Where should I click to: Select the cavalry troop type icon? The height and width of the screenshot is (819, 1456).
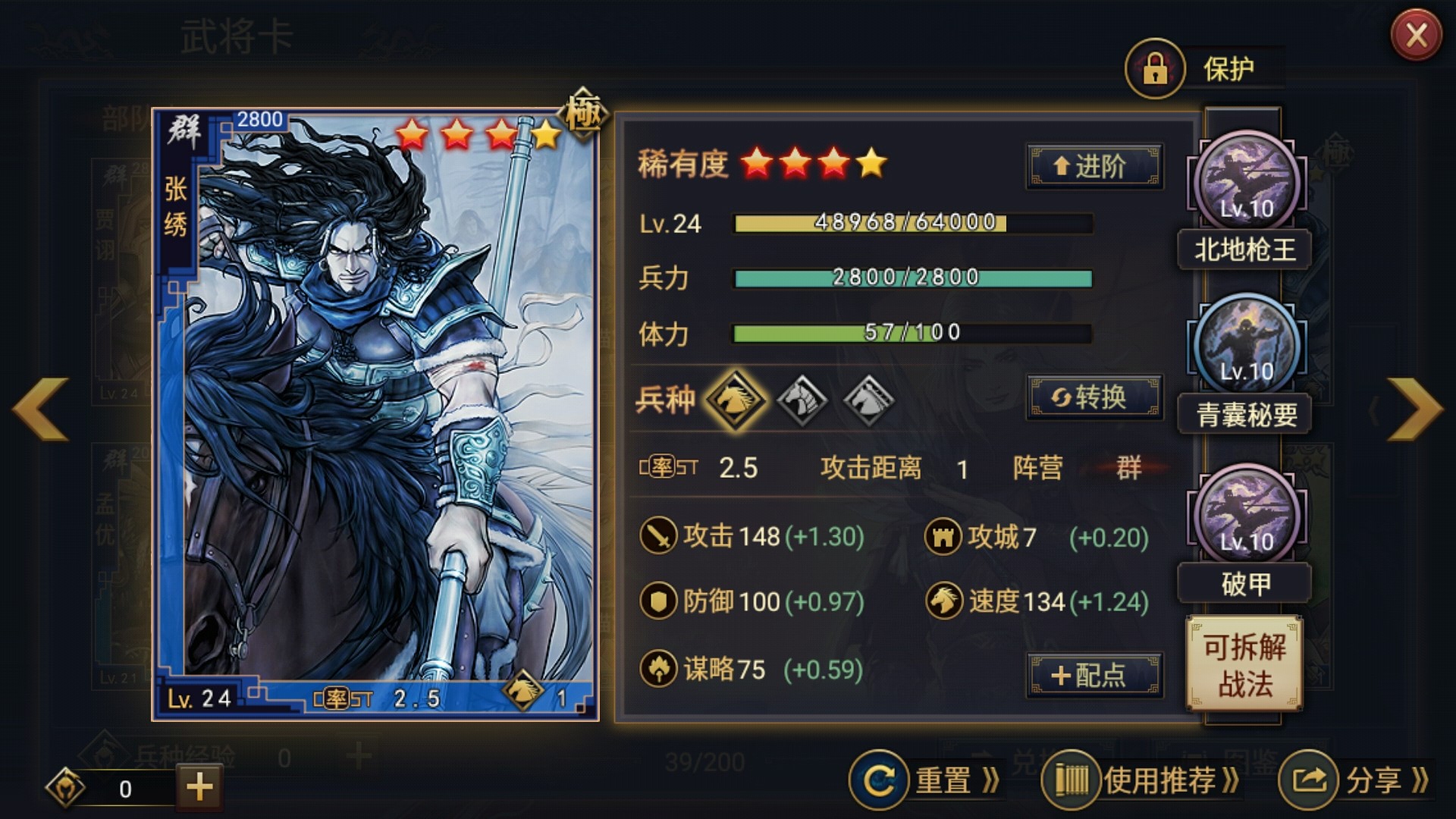tap(735, 399)
